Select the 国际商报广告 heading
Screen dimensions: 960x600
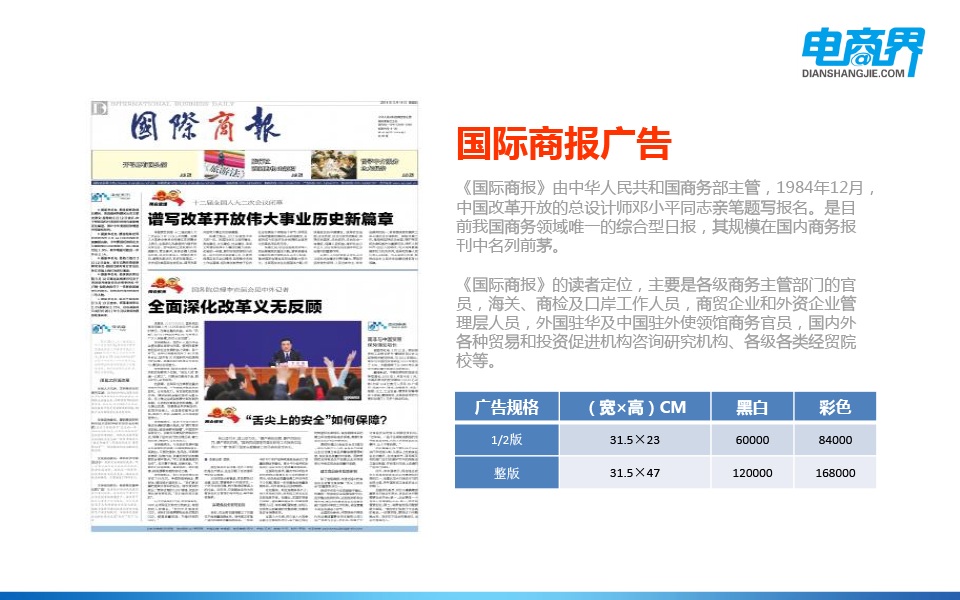click(564, 144)
